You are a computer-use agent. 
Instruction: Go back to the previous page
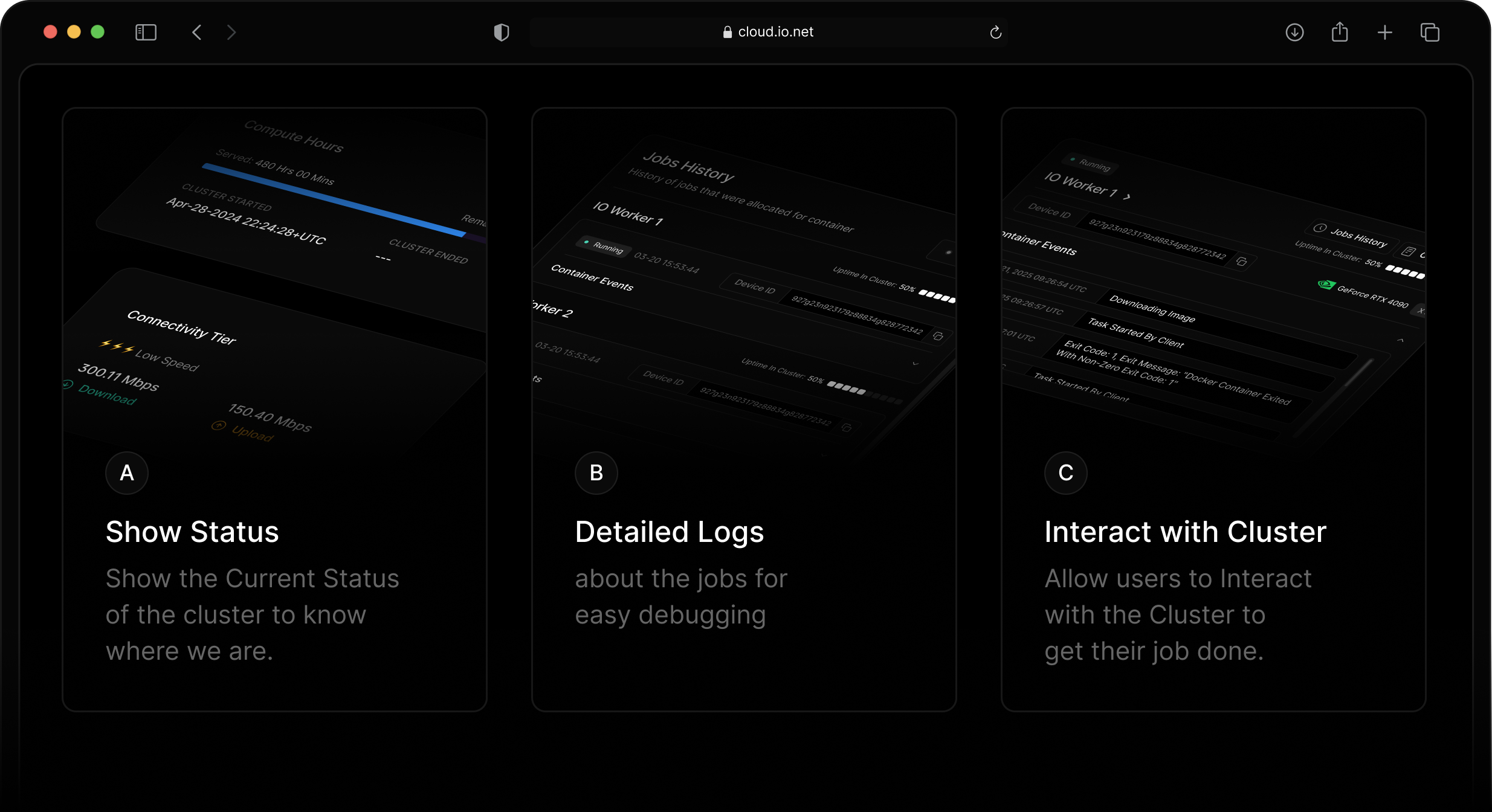(196, 32)
